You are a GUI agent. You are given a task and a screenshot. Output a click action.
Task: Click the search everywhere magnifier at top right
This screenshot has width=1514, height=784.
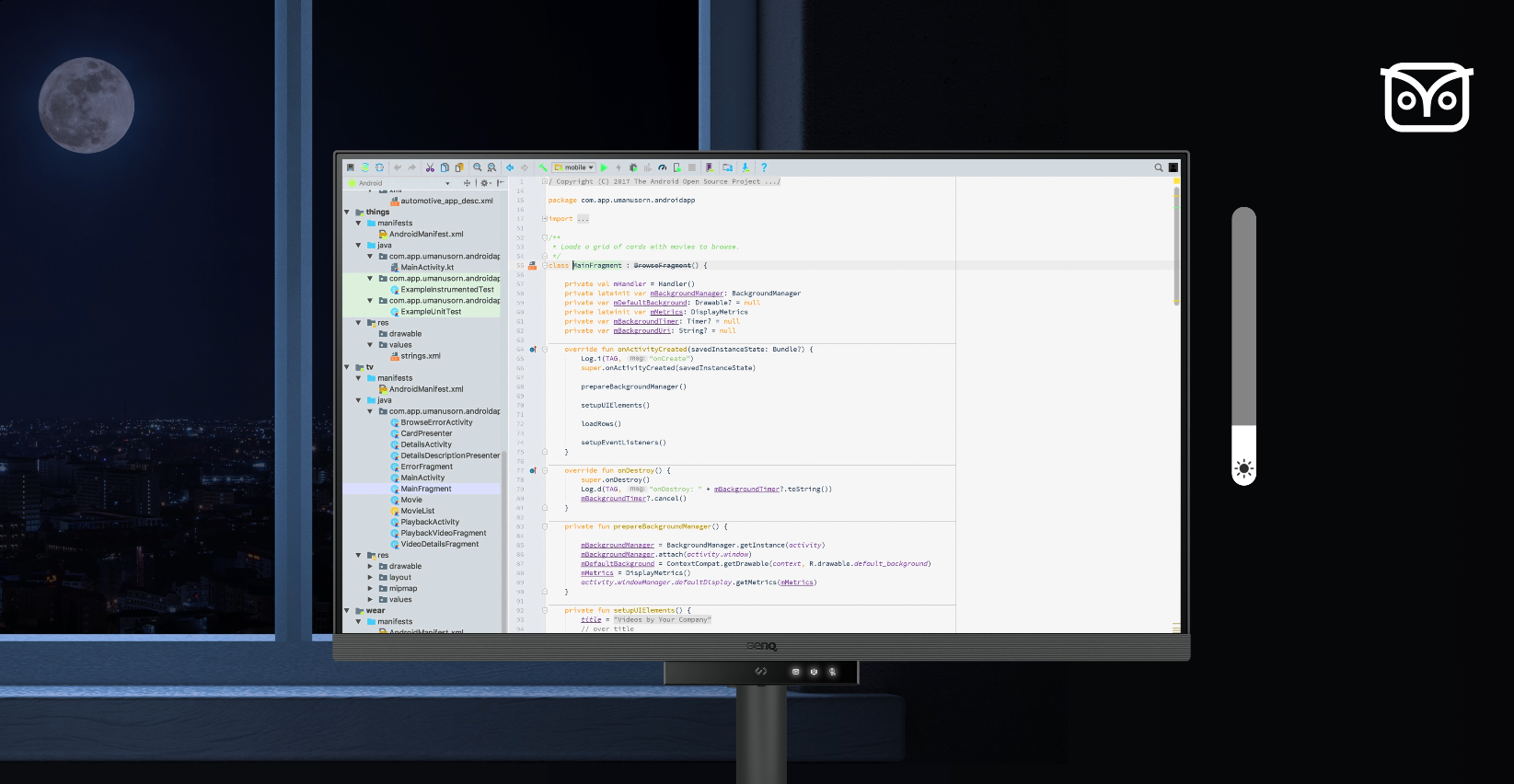point(1159,167)
